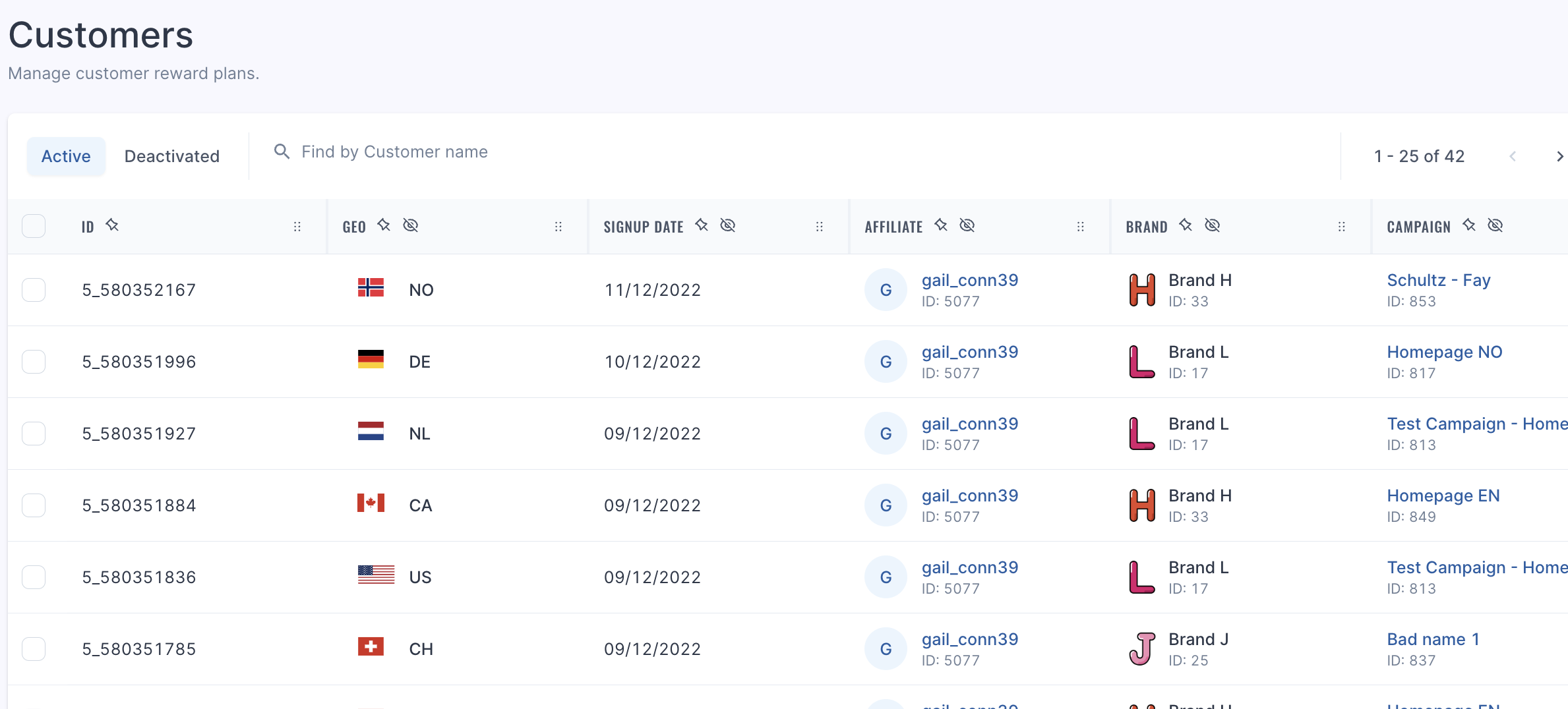Pin the ID column
The height and width of the screenshot is (709, 1568).
(x=112, y=225)
